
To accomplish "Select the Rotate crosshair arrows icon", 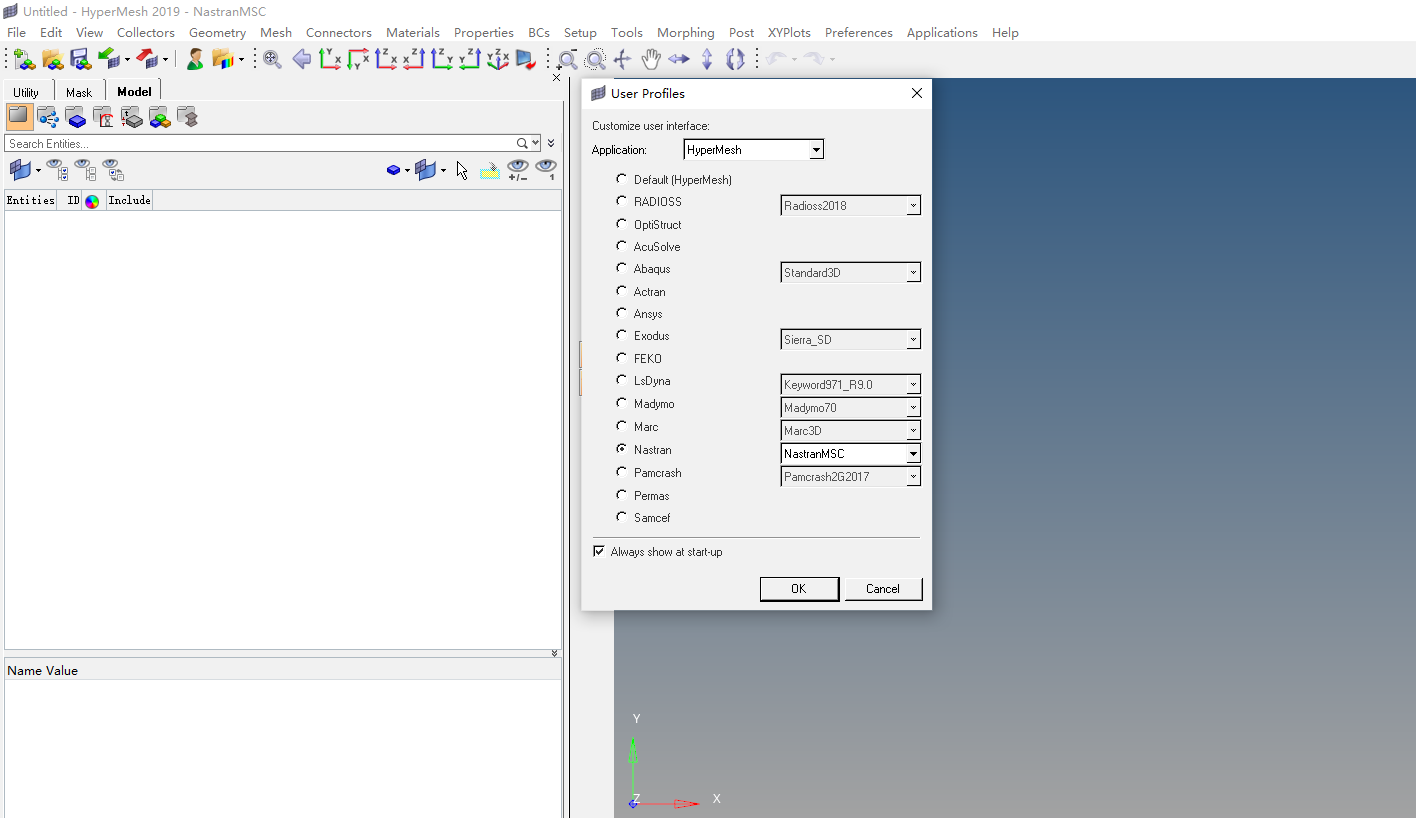I will coord(622,60).
